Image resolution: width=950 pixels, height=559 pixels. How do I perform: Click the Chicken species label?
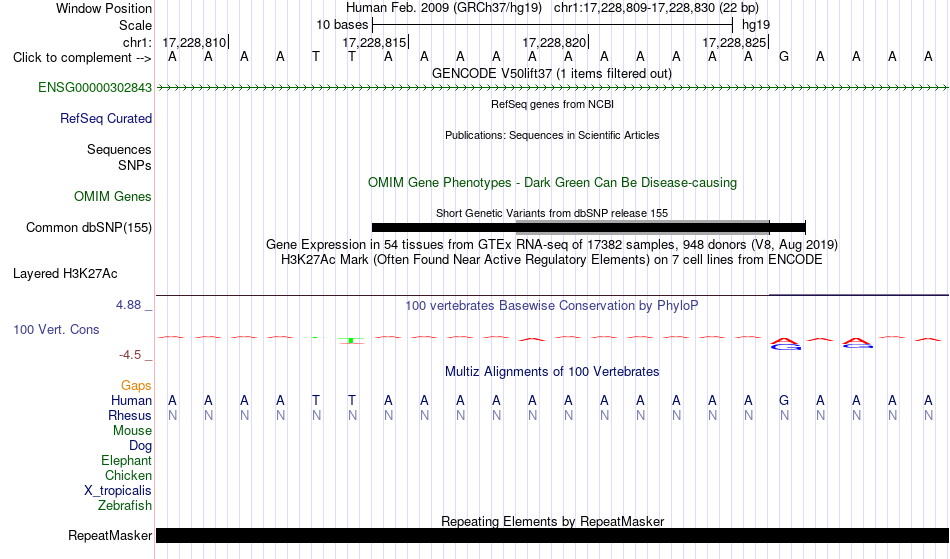[128, 475]
